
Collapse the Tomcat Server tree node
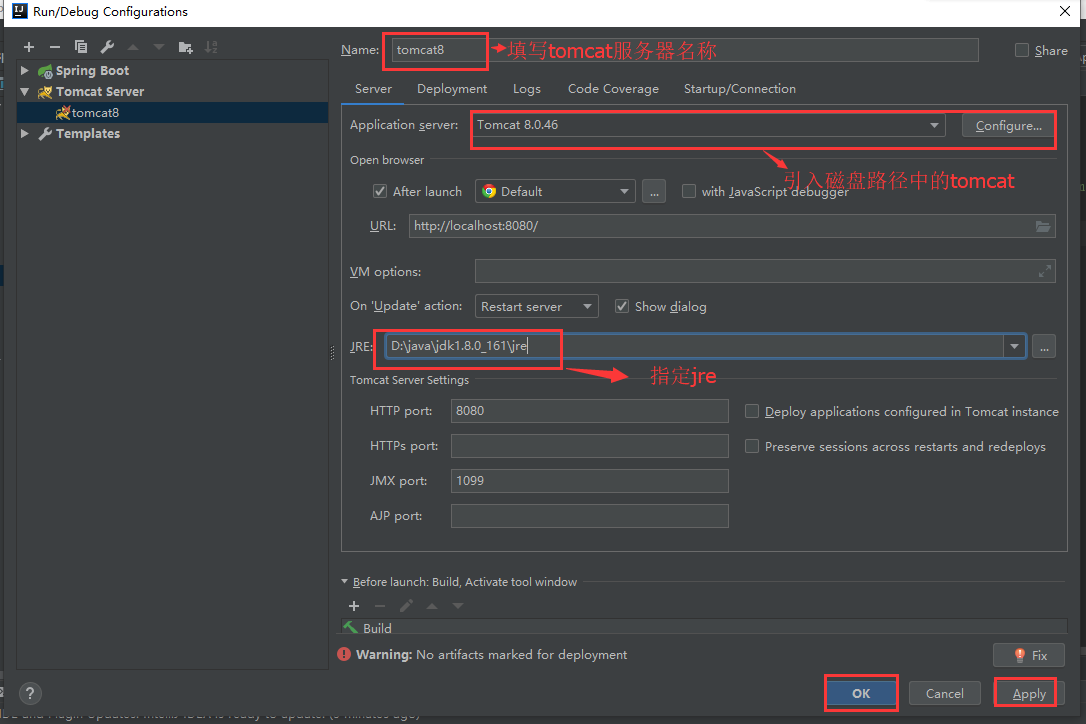25,91
